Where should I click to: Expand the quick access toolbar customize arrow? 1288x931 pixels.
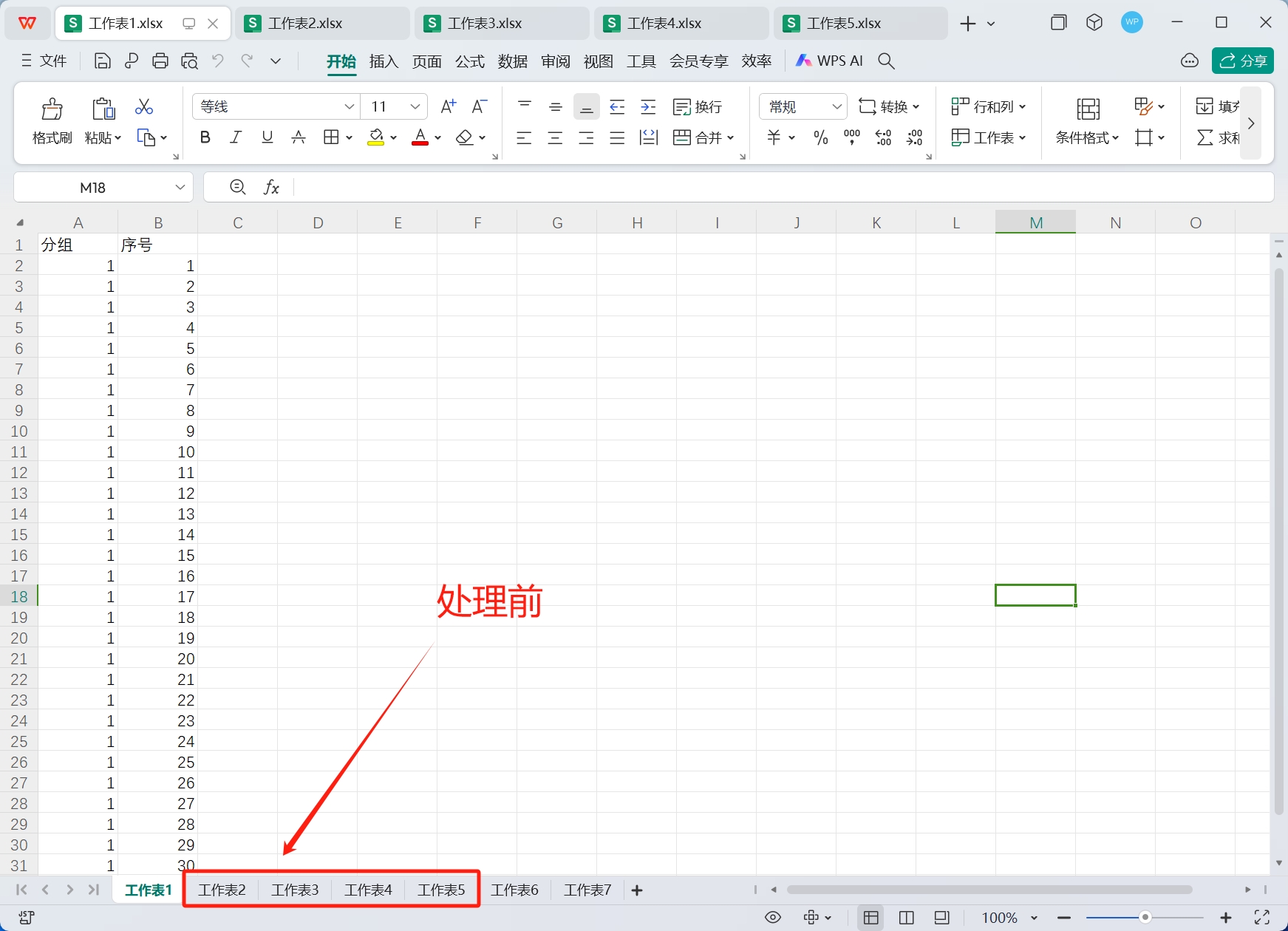276,61
